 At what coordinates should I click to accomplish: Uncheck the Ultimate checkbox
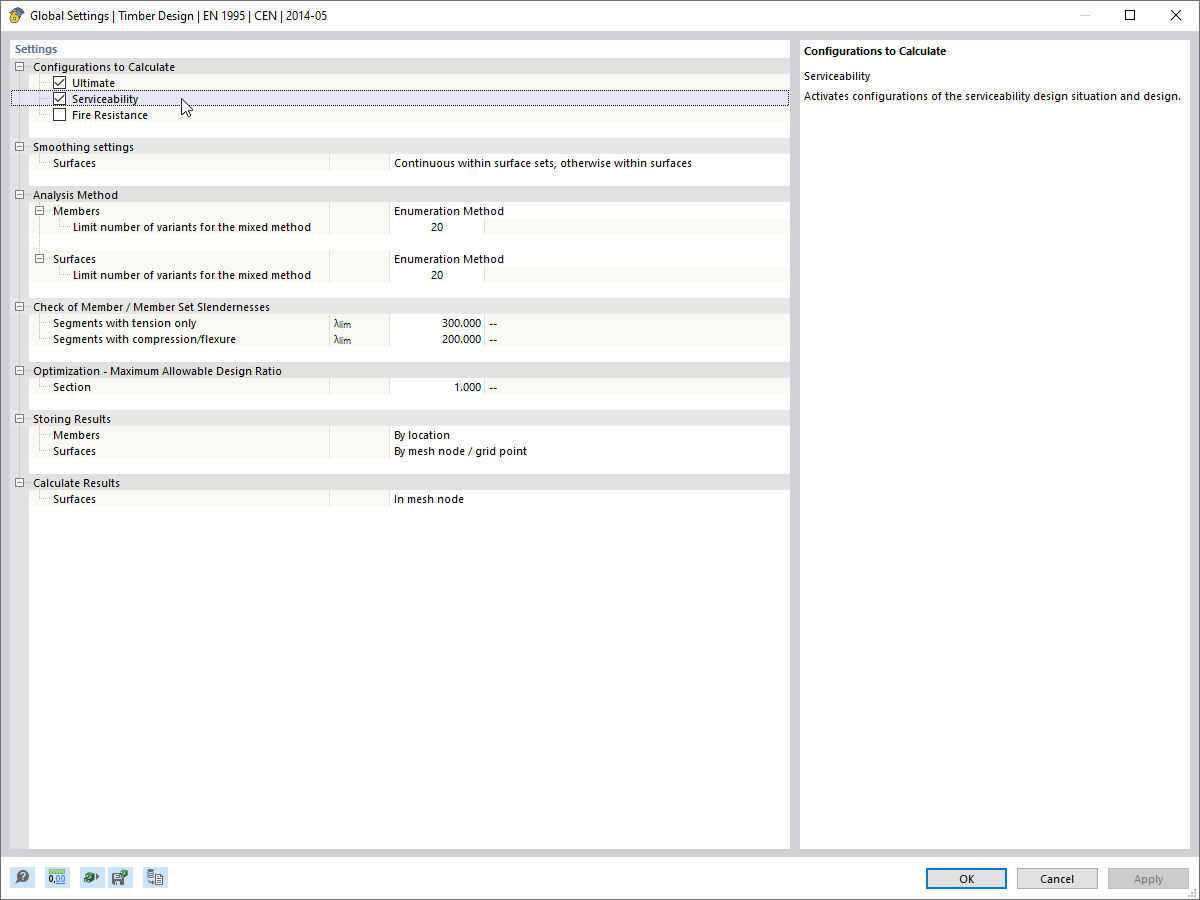pyautogui.click(x=60, y=83)
